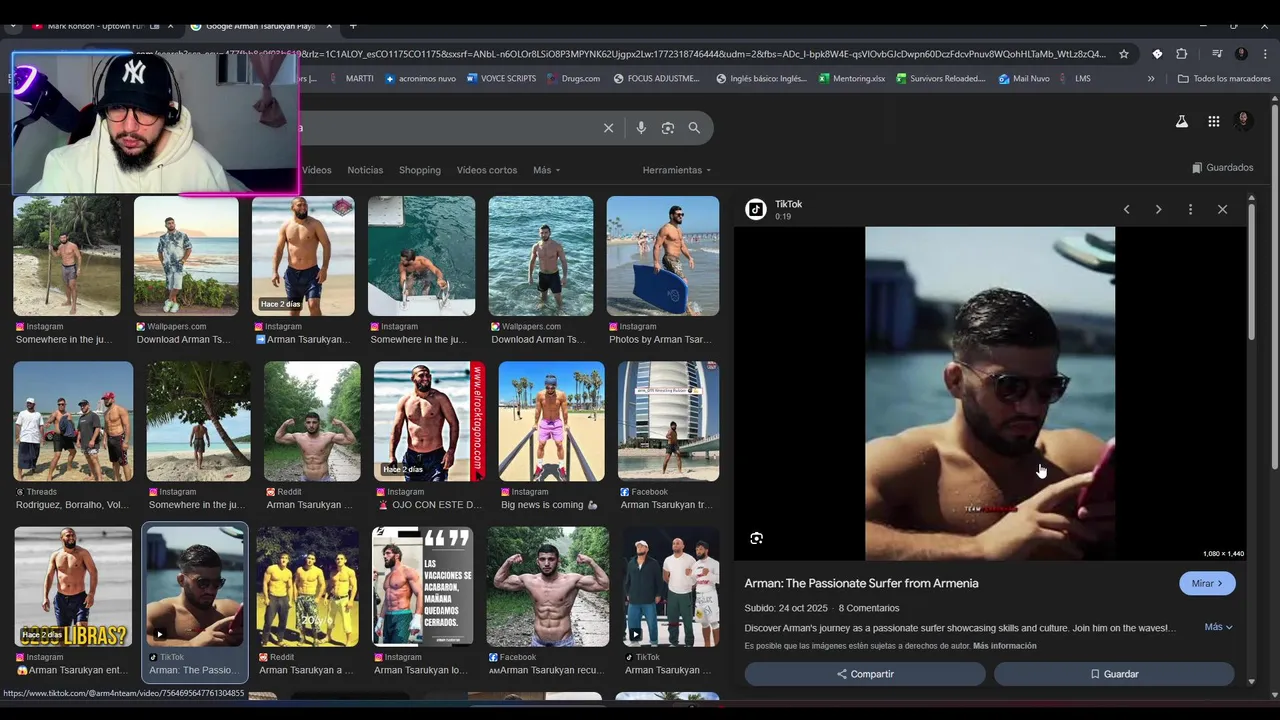Select the Google Arman Tsarukyan browser tab
Screen dimensions: 1280x720
point(260,26)
